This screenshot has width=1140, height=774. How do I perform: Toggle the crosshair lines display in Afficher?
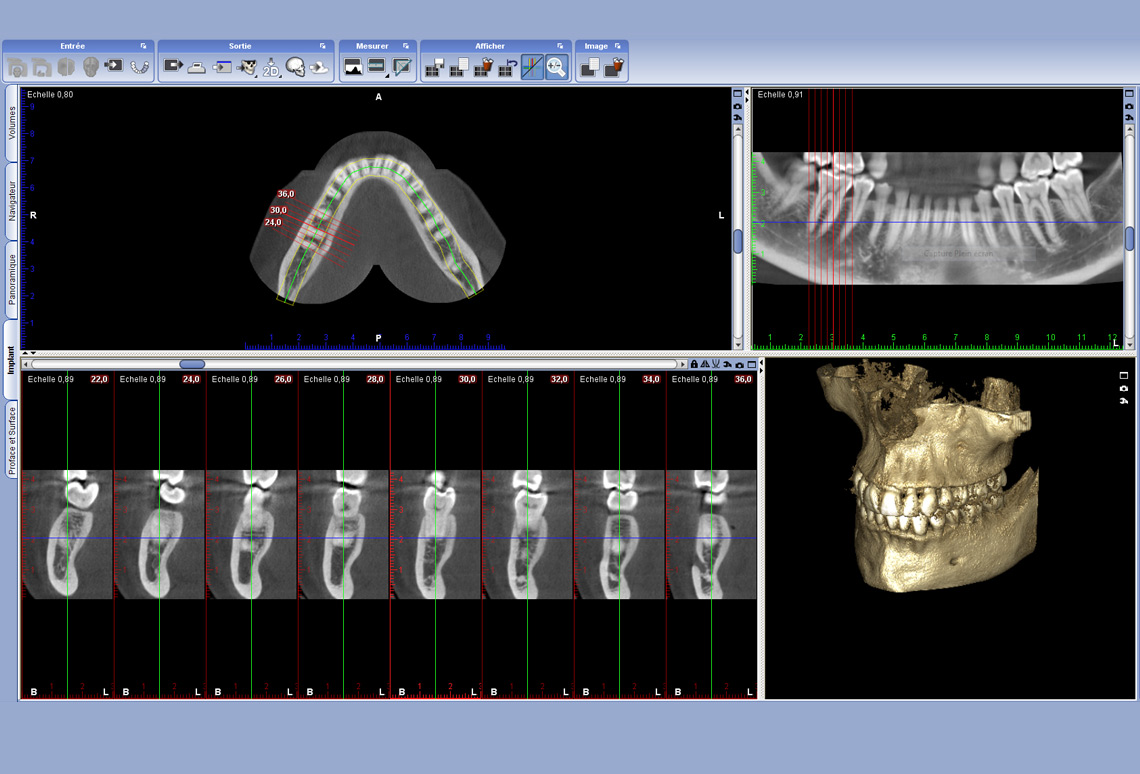532,67
